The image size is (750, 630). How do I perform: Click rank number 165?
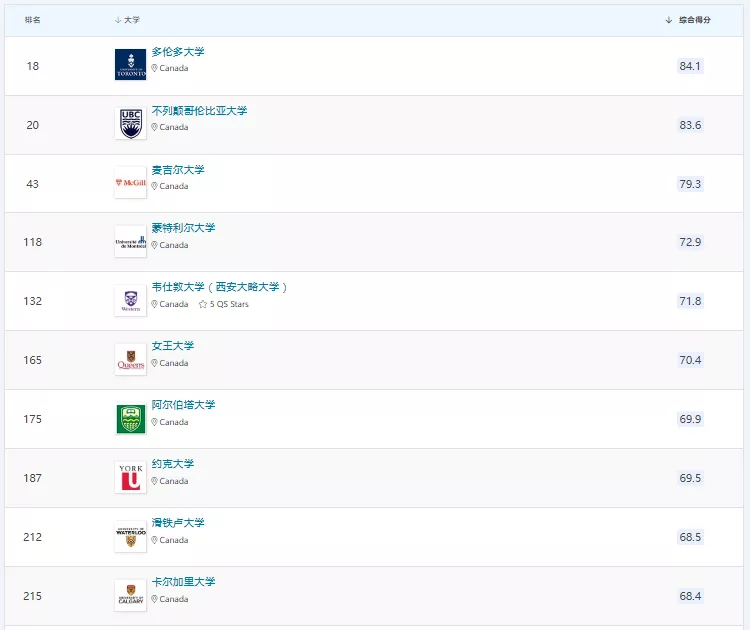click(33, 360)
